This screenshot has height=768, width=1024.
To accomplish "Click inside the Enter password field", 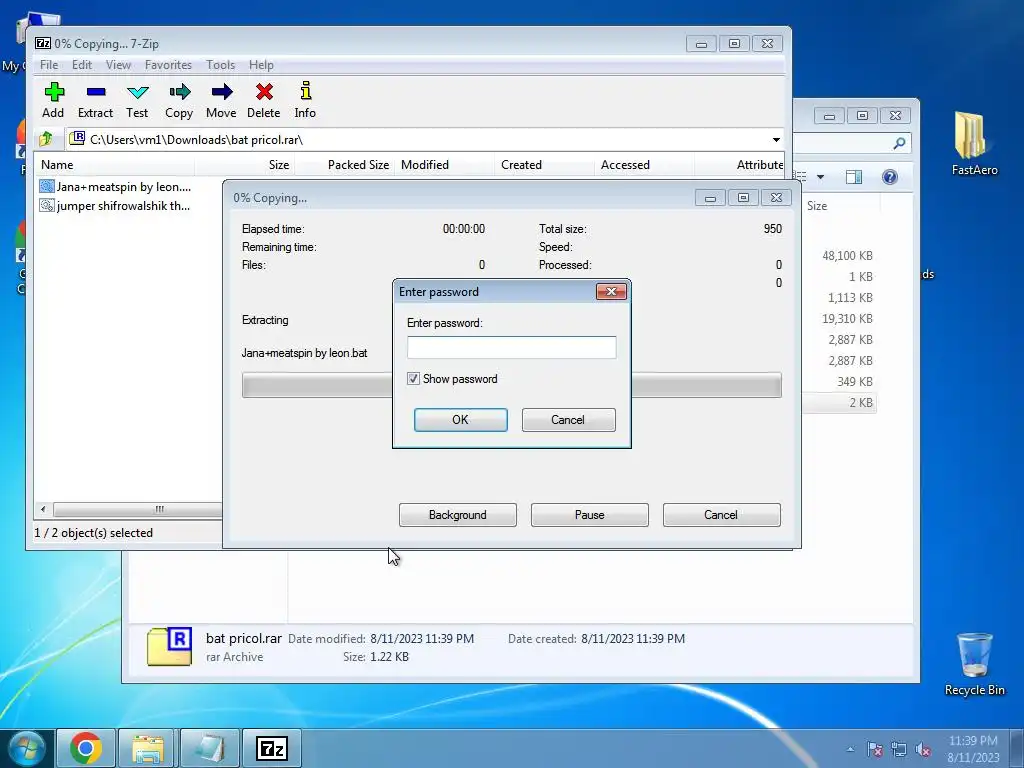I will click(x=511, y=347).
